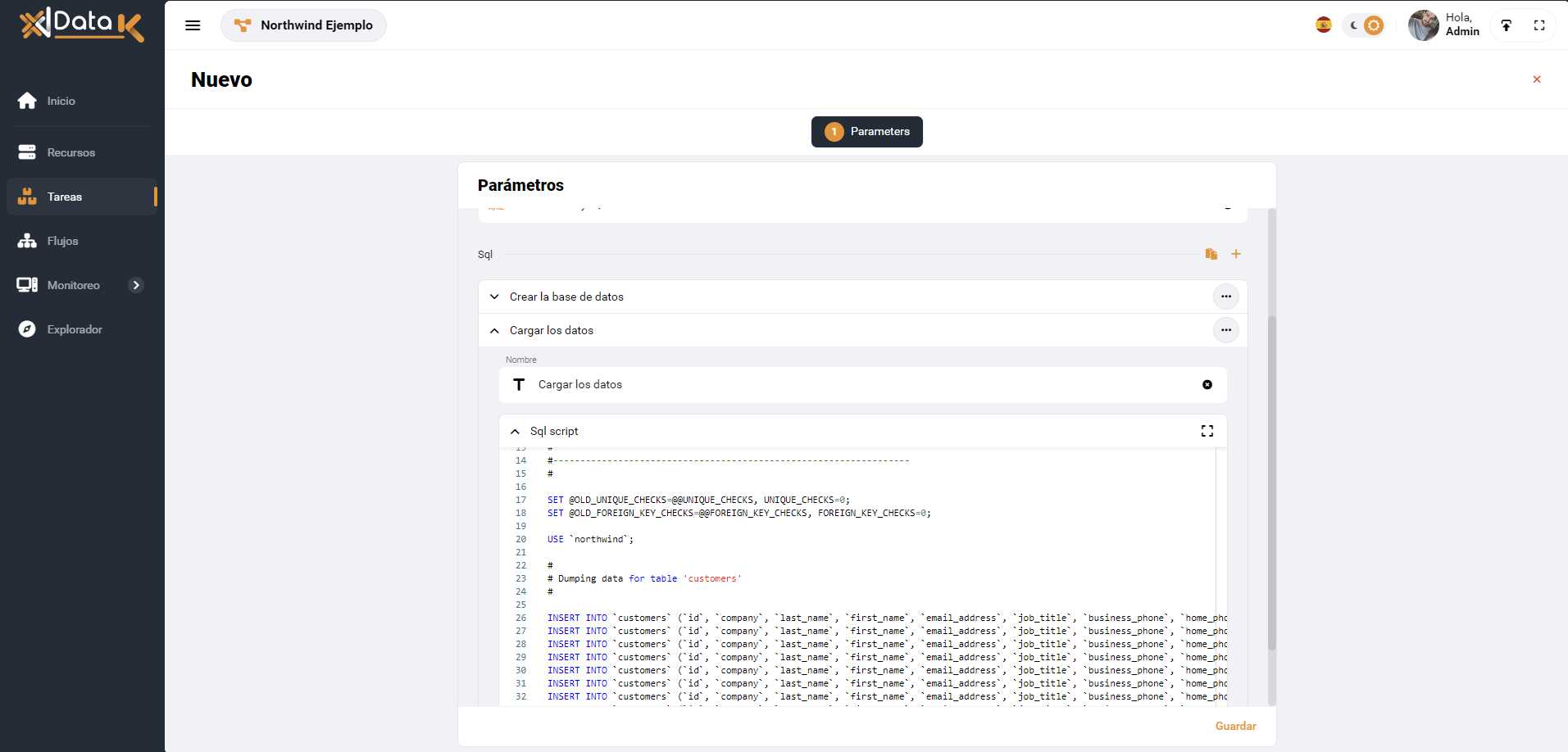1568x752 pixels.
Task: Click the Nombre input field
Action: [x=861, y=385]
